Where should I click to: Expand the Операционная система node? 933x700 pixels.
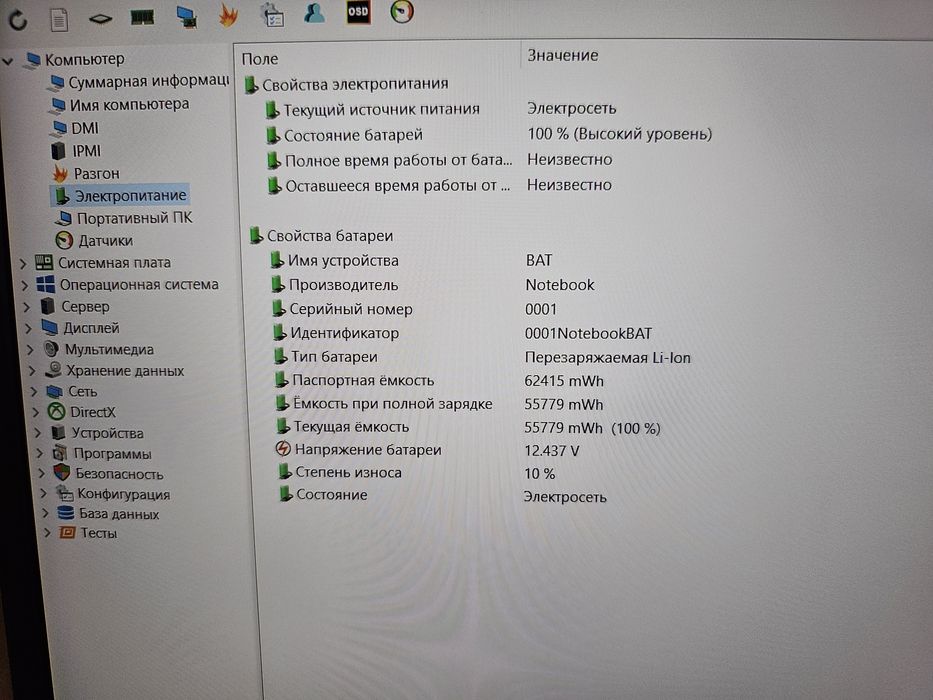point(24,286)
